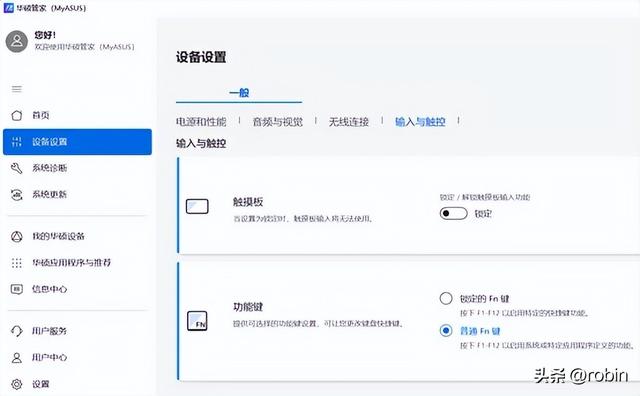640x396 pixels.
Task: Open the 输入与触控 section tab
Action: (x=420, y=121)
